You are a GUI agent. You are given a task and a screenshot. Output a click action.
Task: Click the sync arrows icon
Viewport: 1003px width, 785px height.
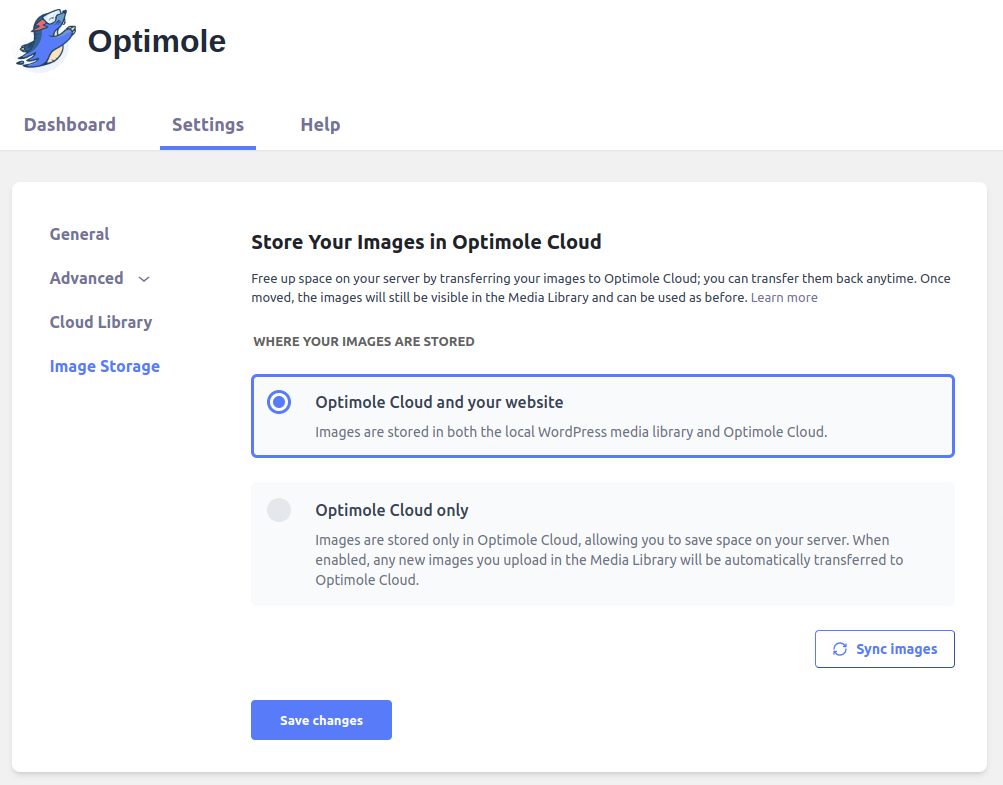coord(840,649)
